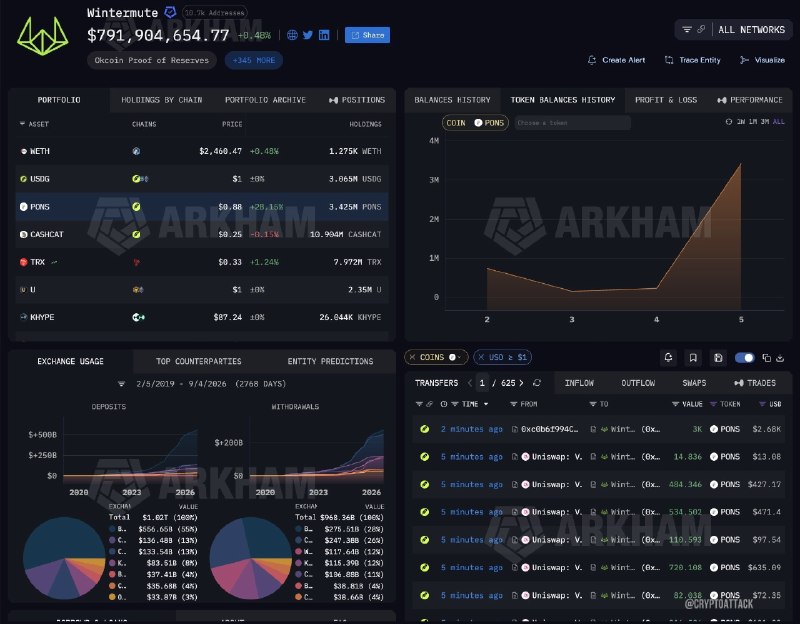The height and width of the screenshot is (624, 800).
Task: Remove the USD ≥ $1 filter via X
Action: [x=481, y=357]
